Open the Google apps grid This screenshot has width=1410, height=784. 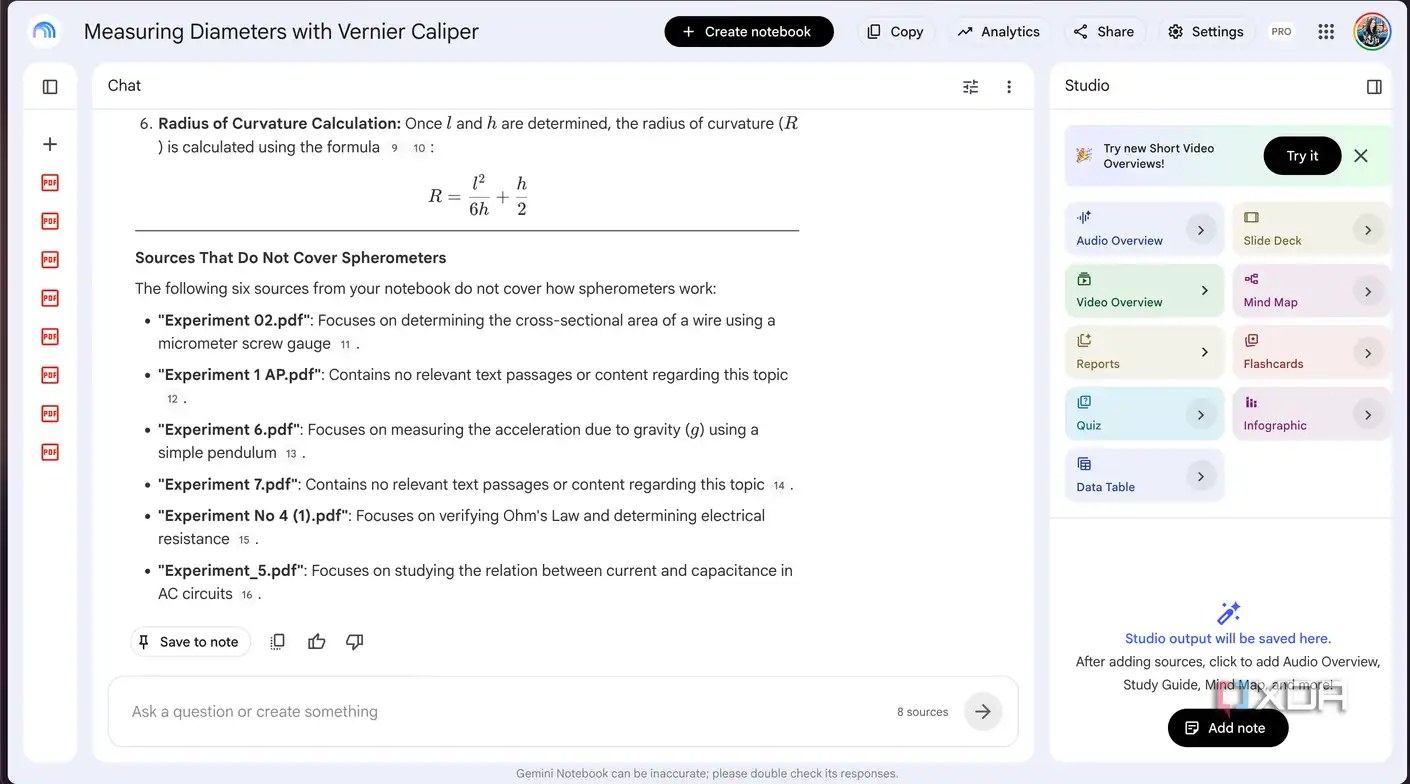(x=1326, y=32)
